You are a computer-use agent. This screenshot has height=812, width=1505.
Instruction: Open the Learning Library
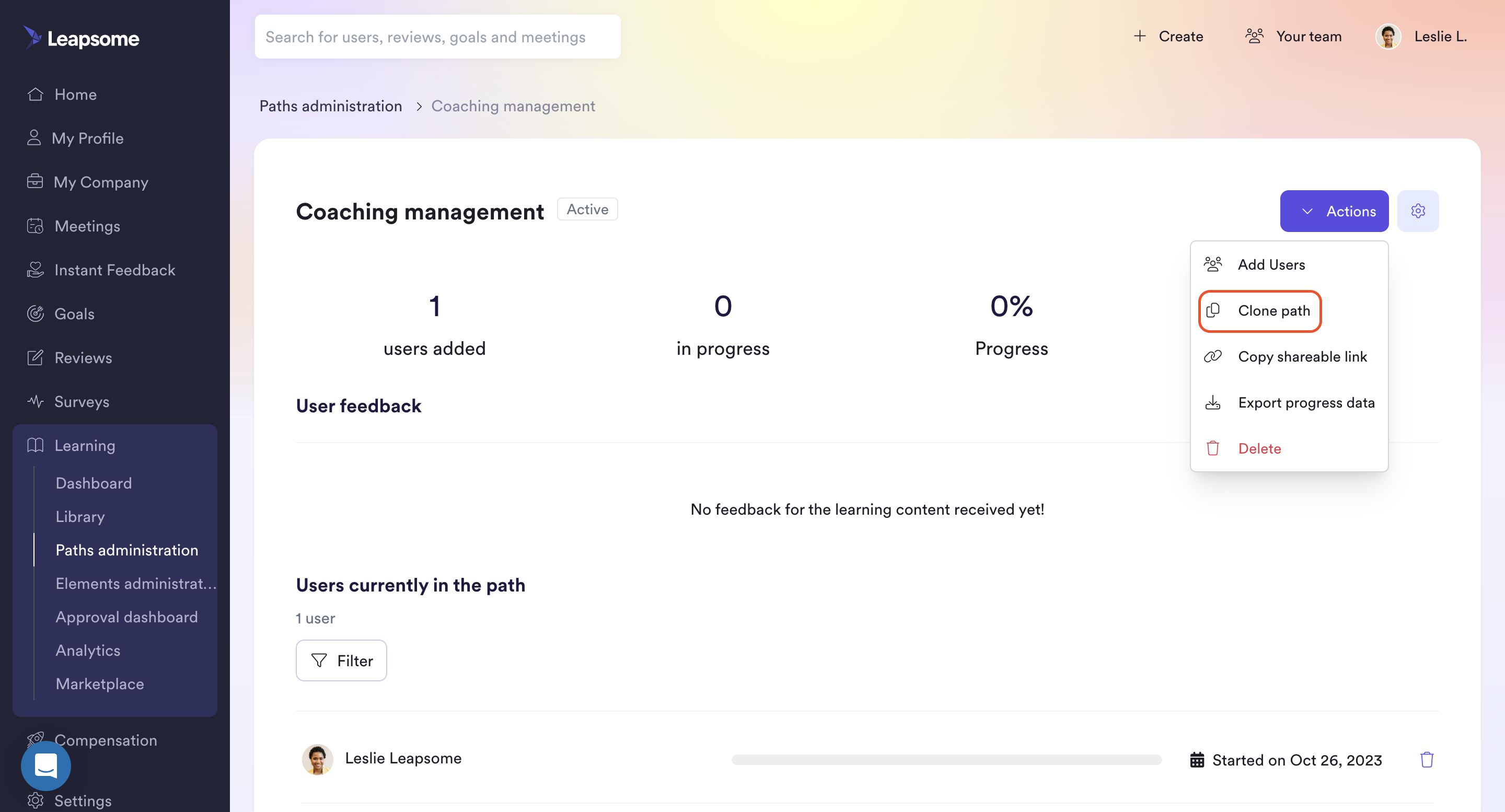coord(80,516)
